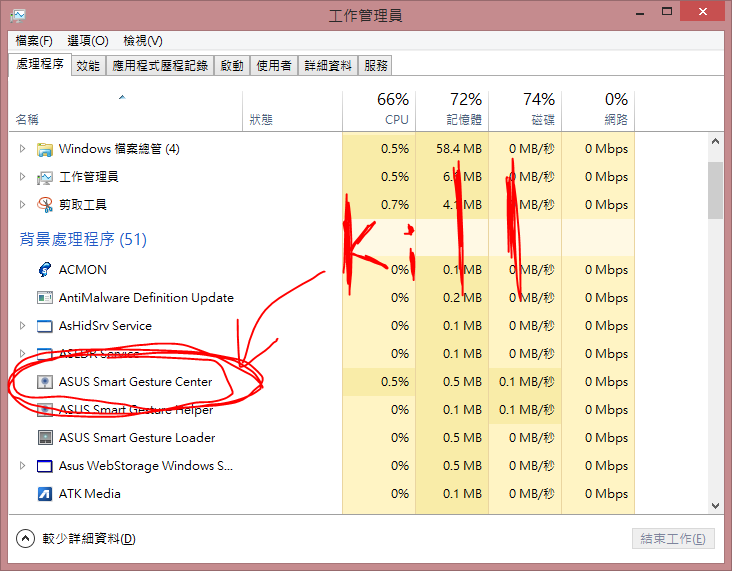Expand the ASLDR Service row arrow
The height and width of the screenshot is (571, 732).
[22, 353]
